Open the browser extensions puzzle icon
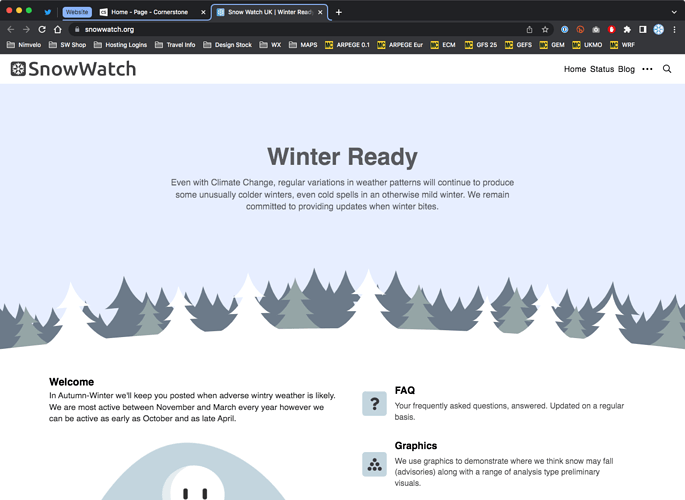Image resolution: width=685 pixels, height=500 pixels. click(x=627, y=29)
